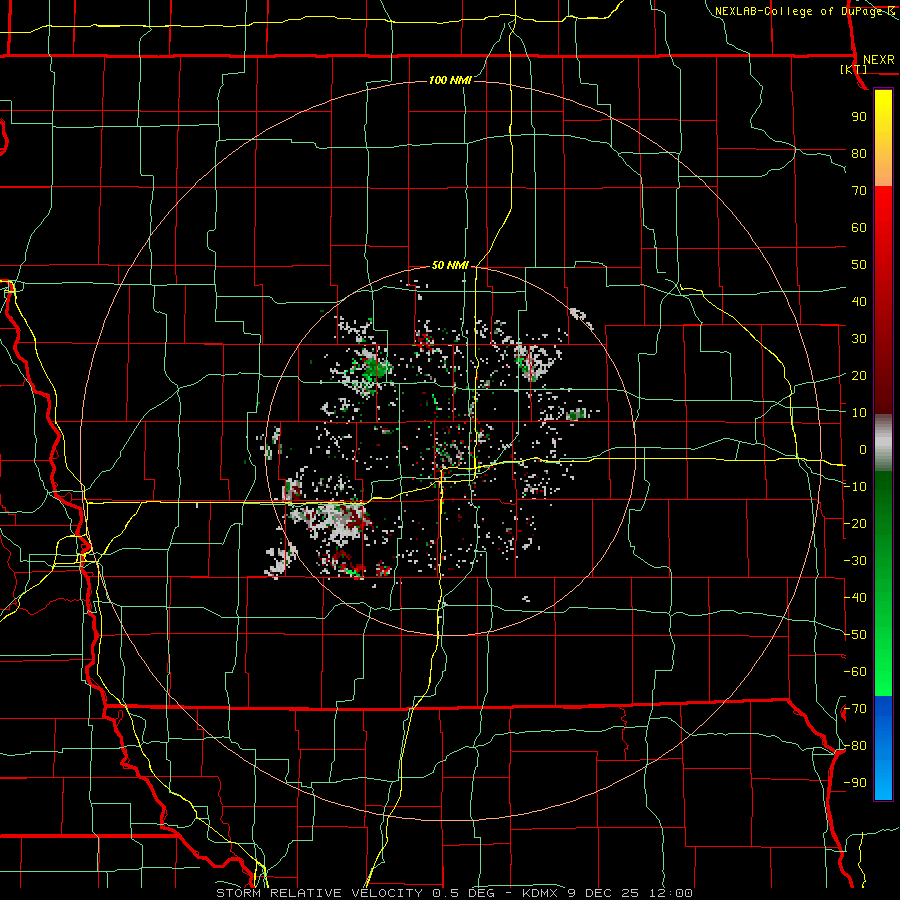This screenshot has width=900, height=900.
Task: Click the -40 value on the velocity scale
Action: click(x=855, y=598)
